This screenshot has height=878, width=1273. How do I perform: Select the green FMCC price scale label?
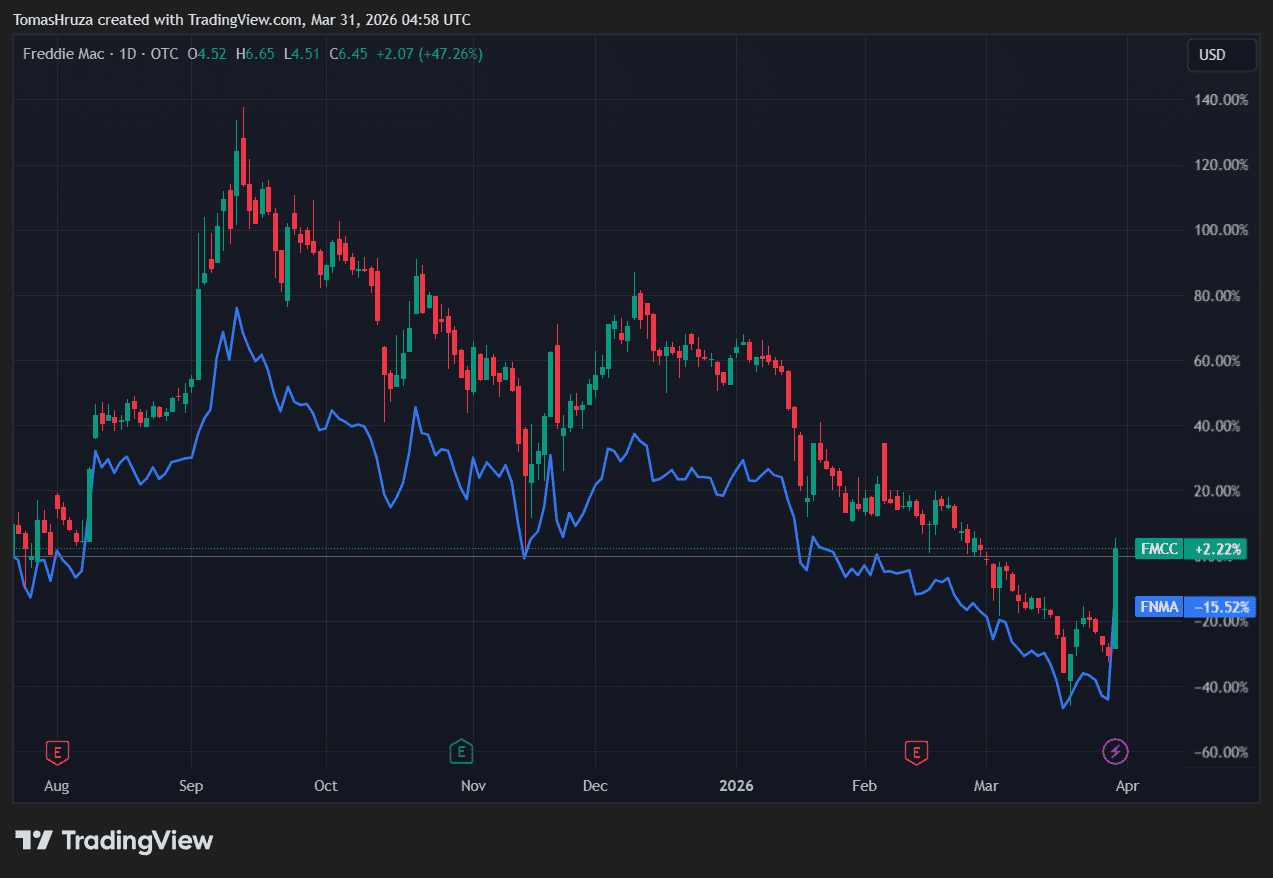[1159, 549]
